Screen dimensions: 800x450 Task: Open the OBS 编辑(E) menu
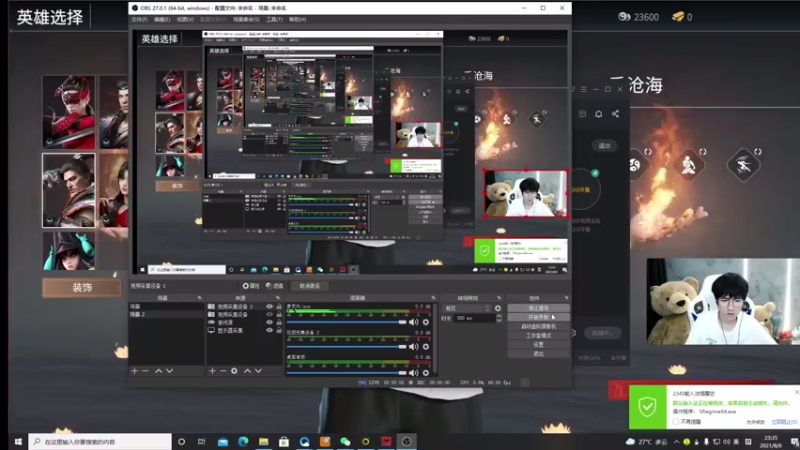tap(162, 19)
